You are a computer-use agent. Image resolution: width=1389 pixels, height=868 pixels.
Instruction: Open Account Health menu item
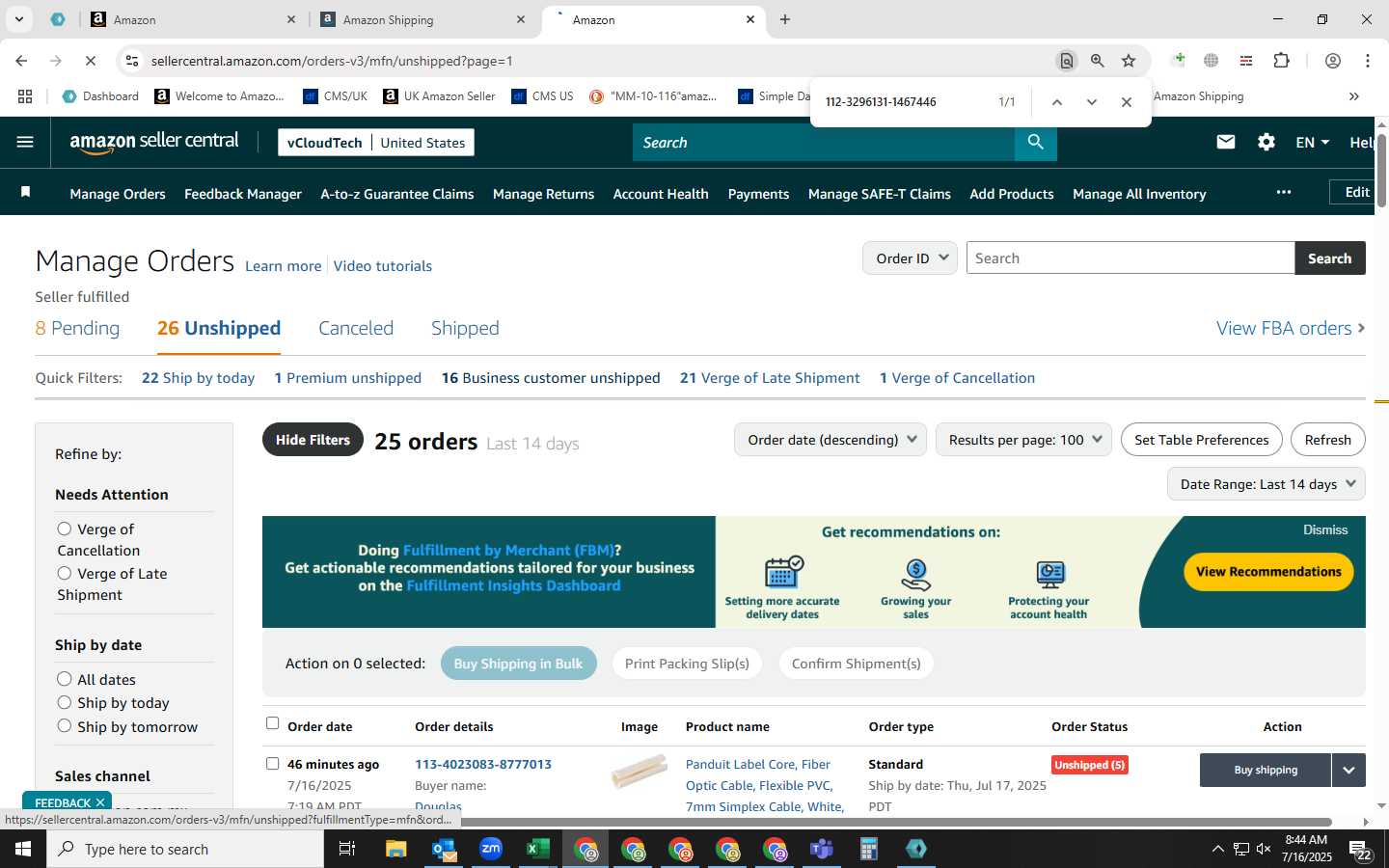pos(661,194)
